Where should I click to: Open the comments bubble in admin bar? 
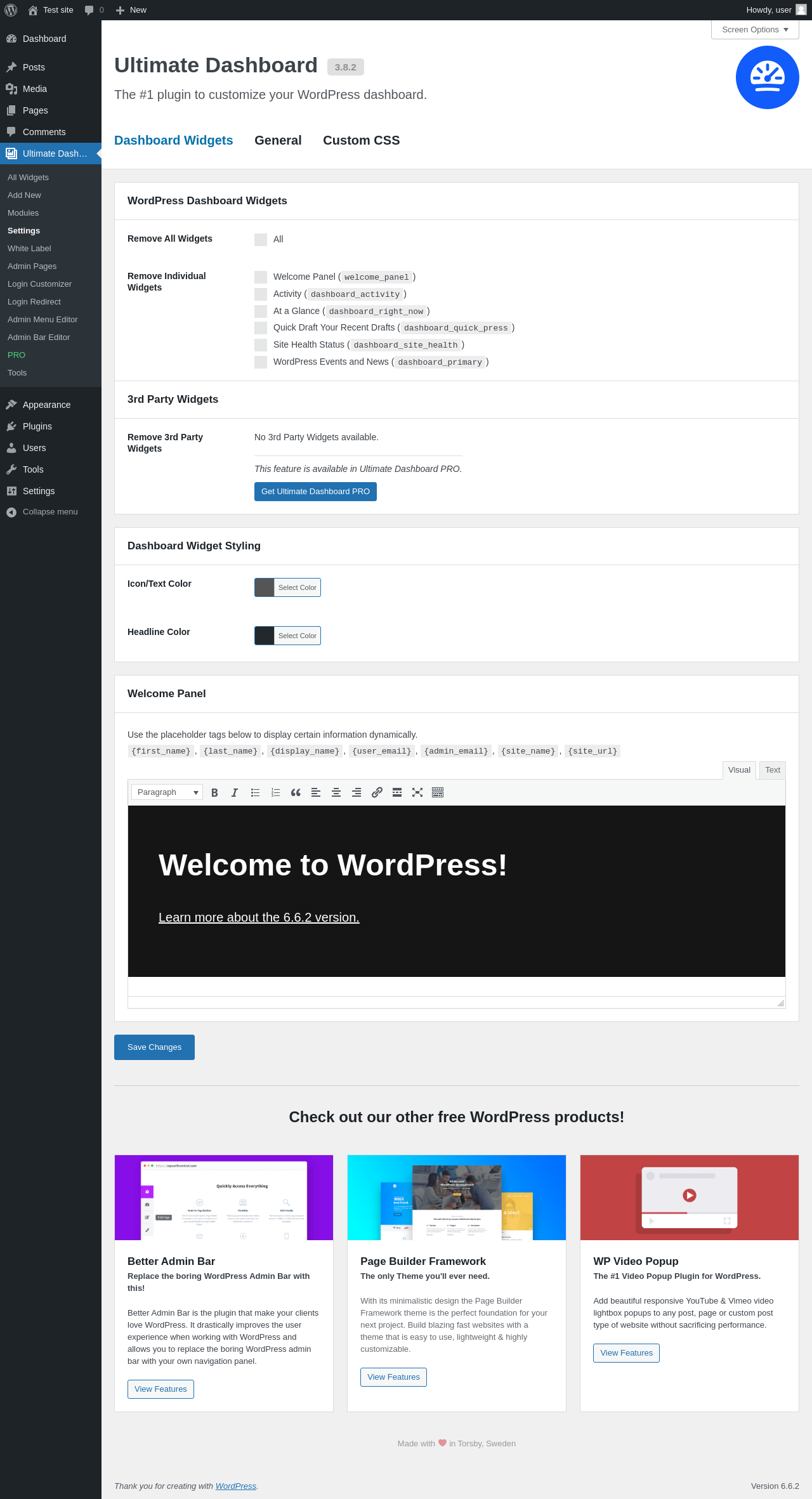(x=89, y=10)
